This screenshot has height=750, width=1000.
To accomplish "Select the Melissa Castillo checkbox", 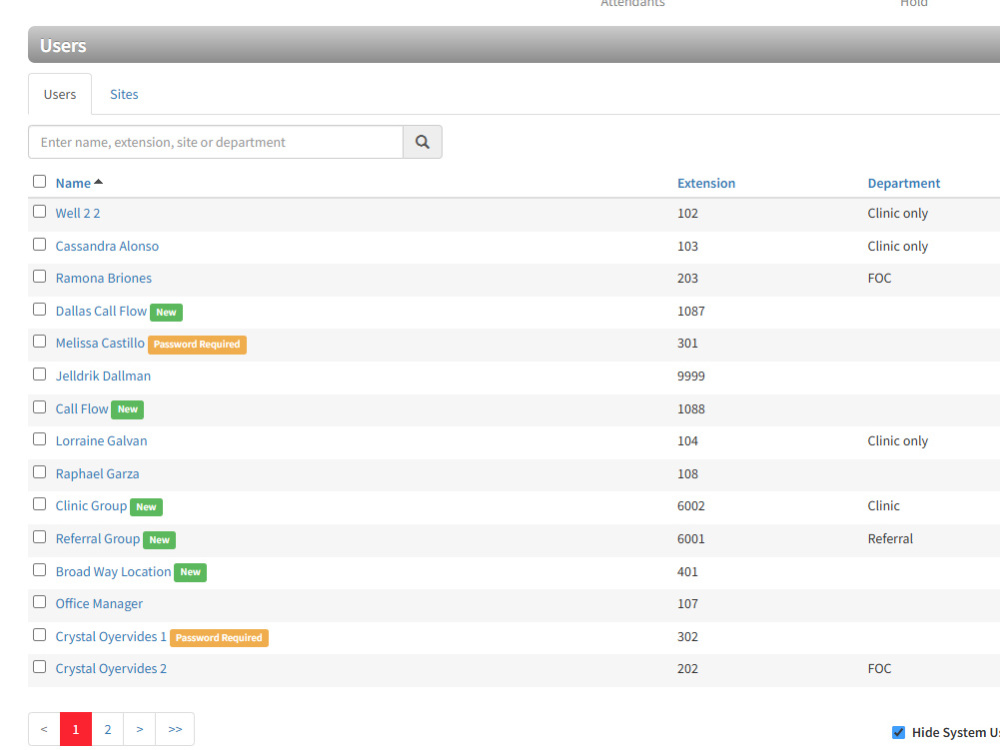I will pos(40,342).
